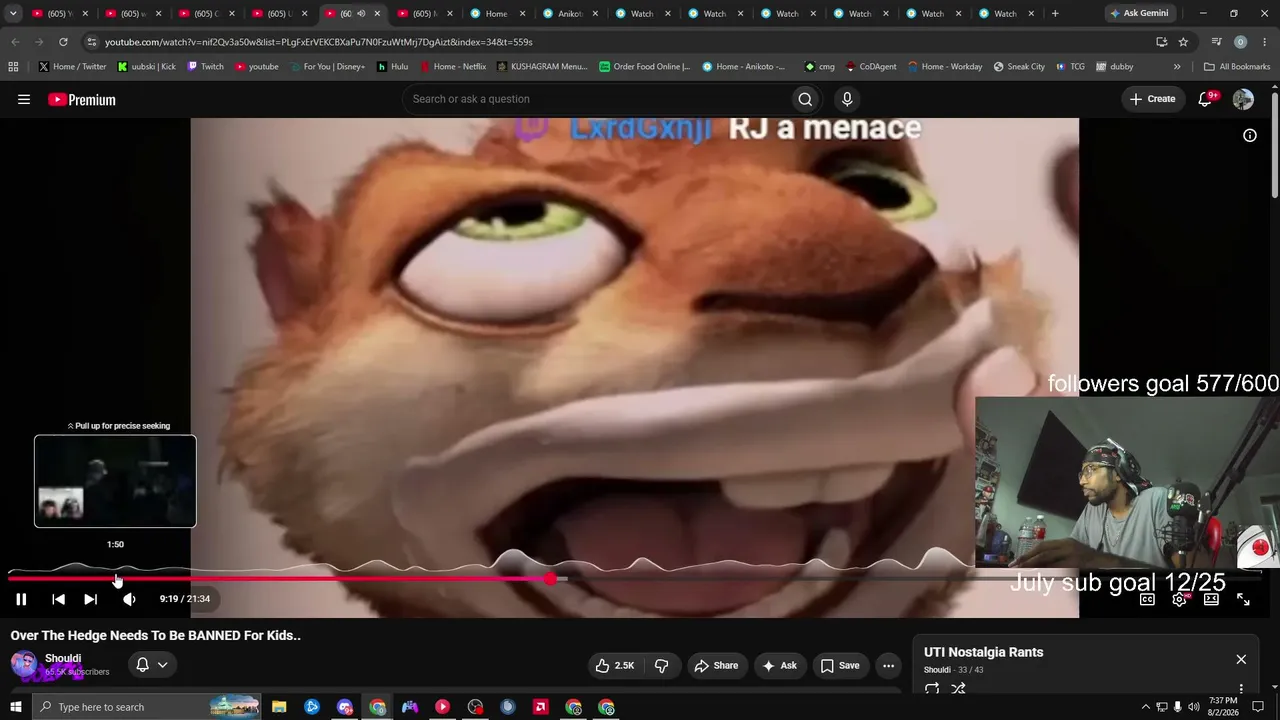
Task: Open Home / Twitter bookmark
Action: pos(72,67)
